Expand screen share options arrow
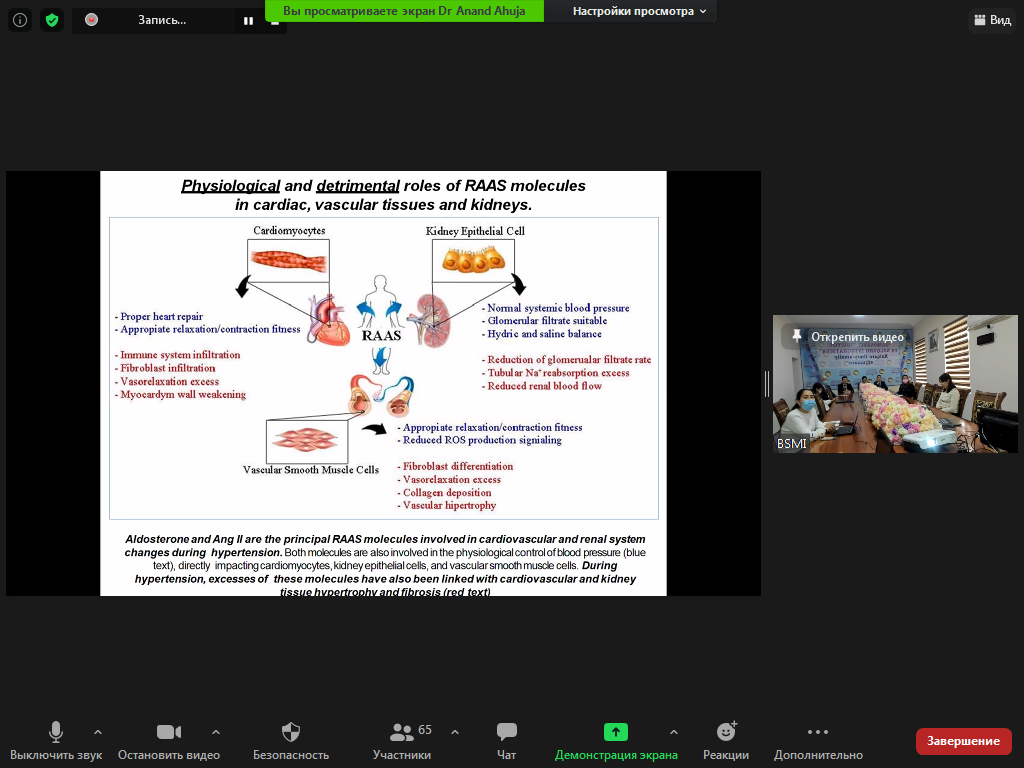The width and height of the screenshot is (1024, 768). tap(674, 732)
